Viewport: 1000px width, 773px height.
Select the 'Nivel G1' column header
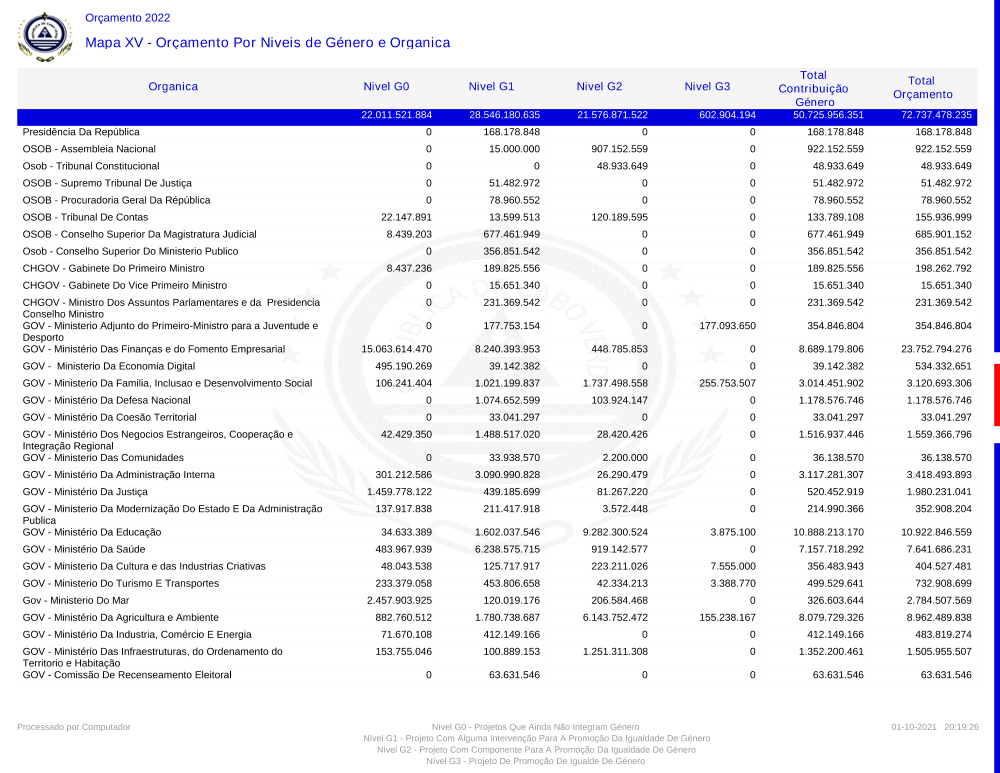[491, 87]
